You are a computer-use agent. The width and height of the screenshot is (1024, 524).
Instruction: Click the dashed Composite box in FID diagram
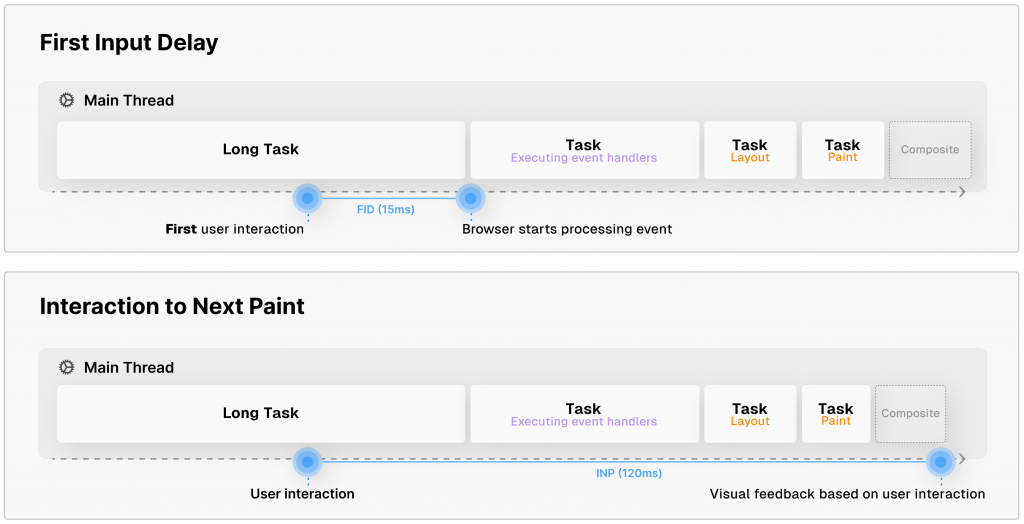click(x=930, y=150)
